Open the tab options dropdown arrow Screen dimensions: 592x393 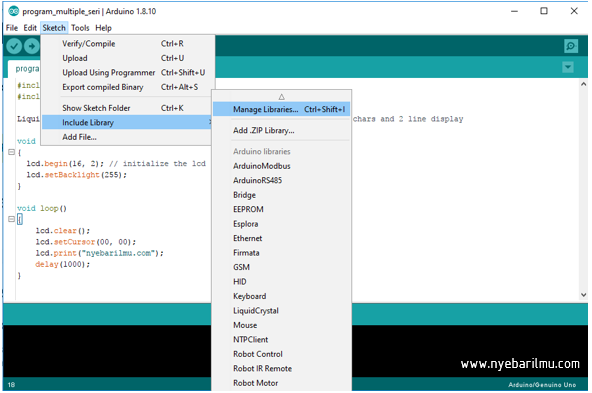click(567, 67)
